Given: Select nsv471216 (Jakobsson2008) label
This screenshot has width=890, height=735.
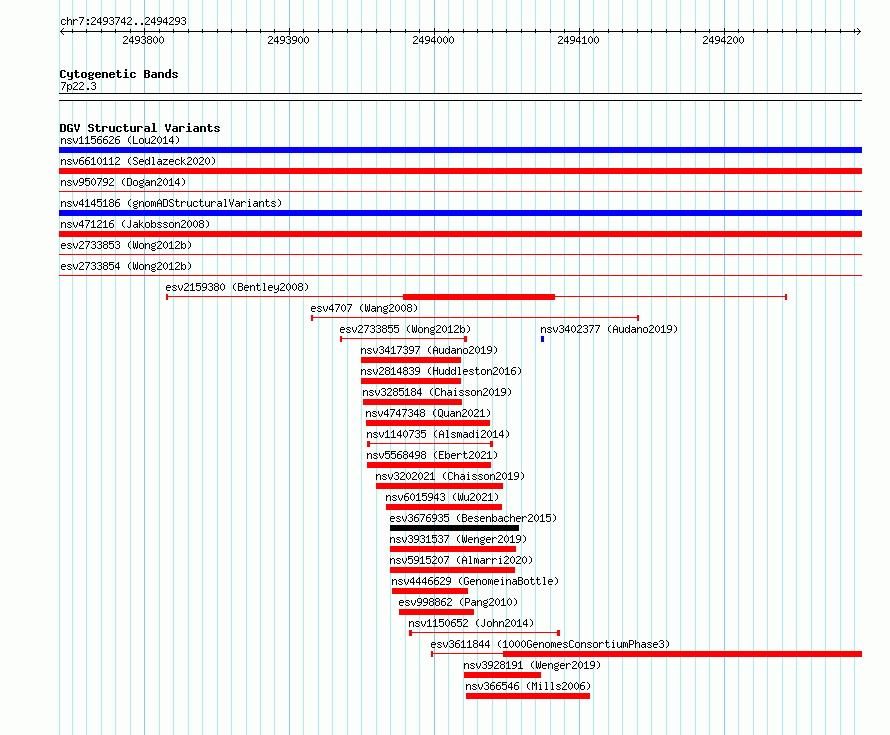Looking at the screenshot, I should (x=135, y=224).
